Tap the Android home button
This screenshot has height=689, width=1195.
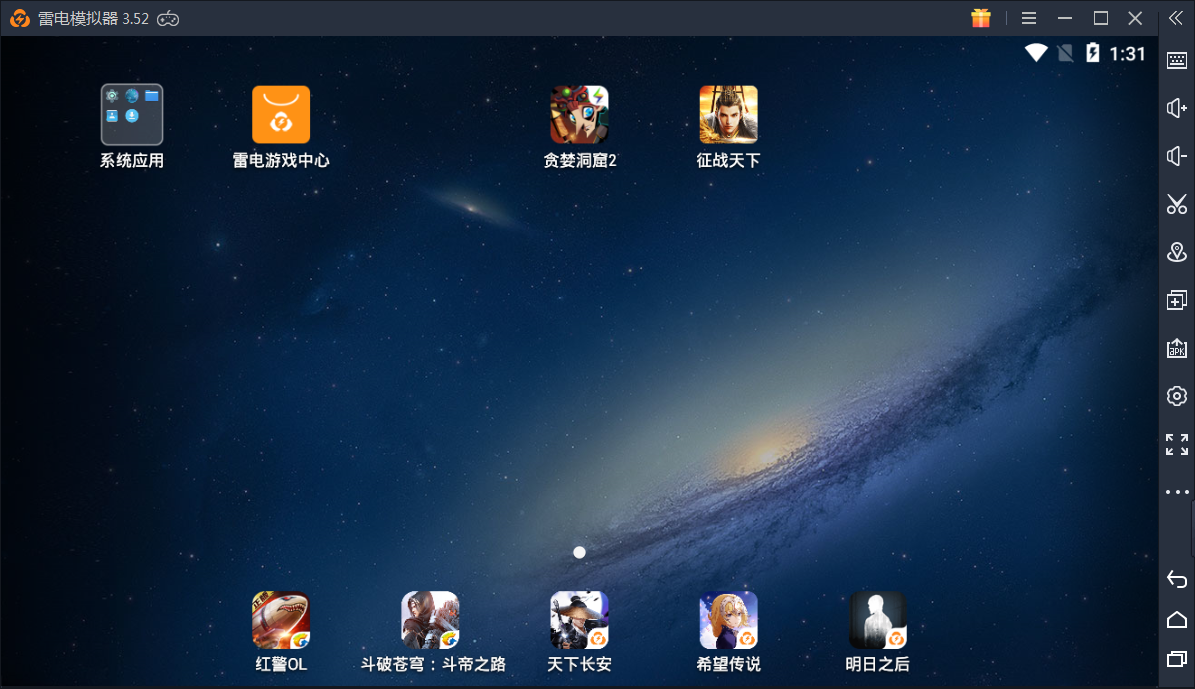(x=1177, y=620)
